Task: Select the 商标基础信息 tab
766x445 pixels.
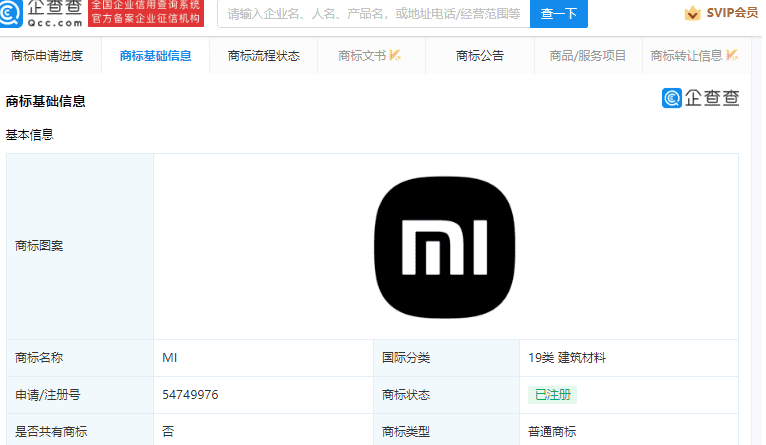Action: [x=155, y=56]
